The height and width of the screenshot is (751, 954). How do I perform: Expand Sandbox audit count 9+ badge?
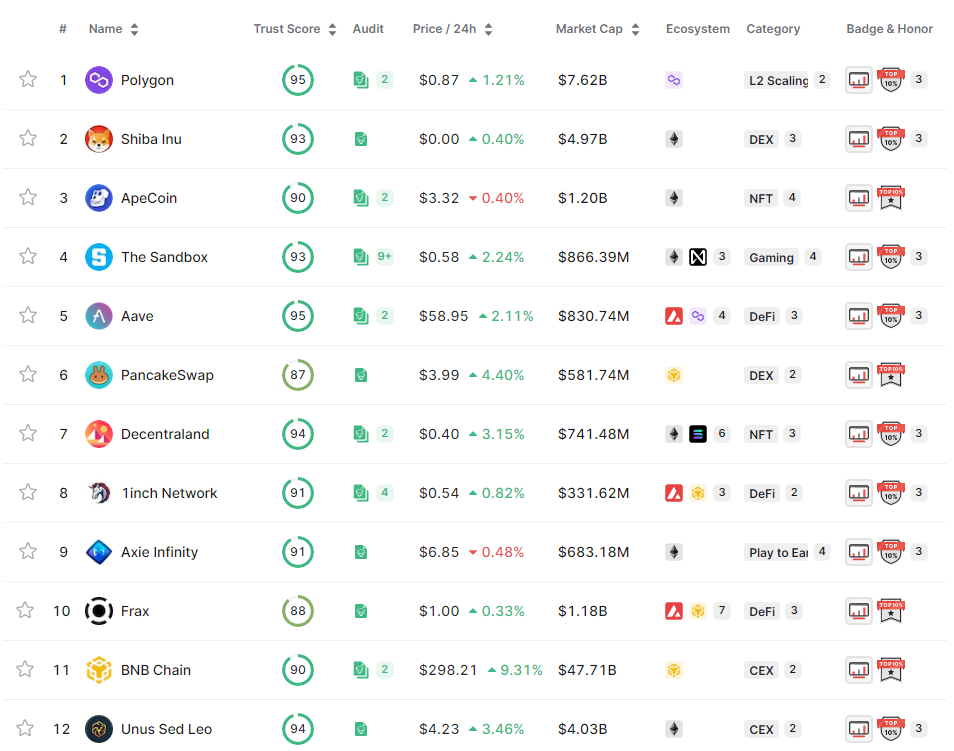coord(385,257)
